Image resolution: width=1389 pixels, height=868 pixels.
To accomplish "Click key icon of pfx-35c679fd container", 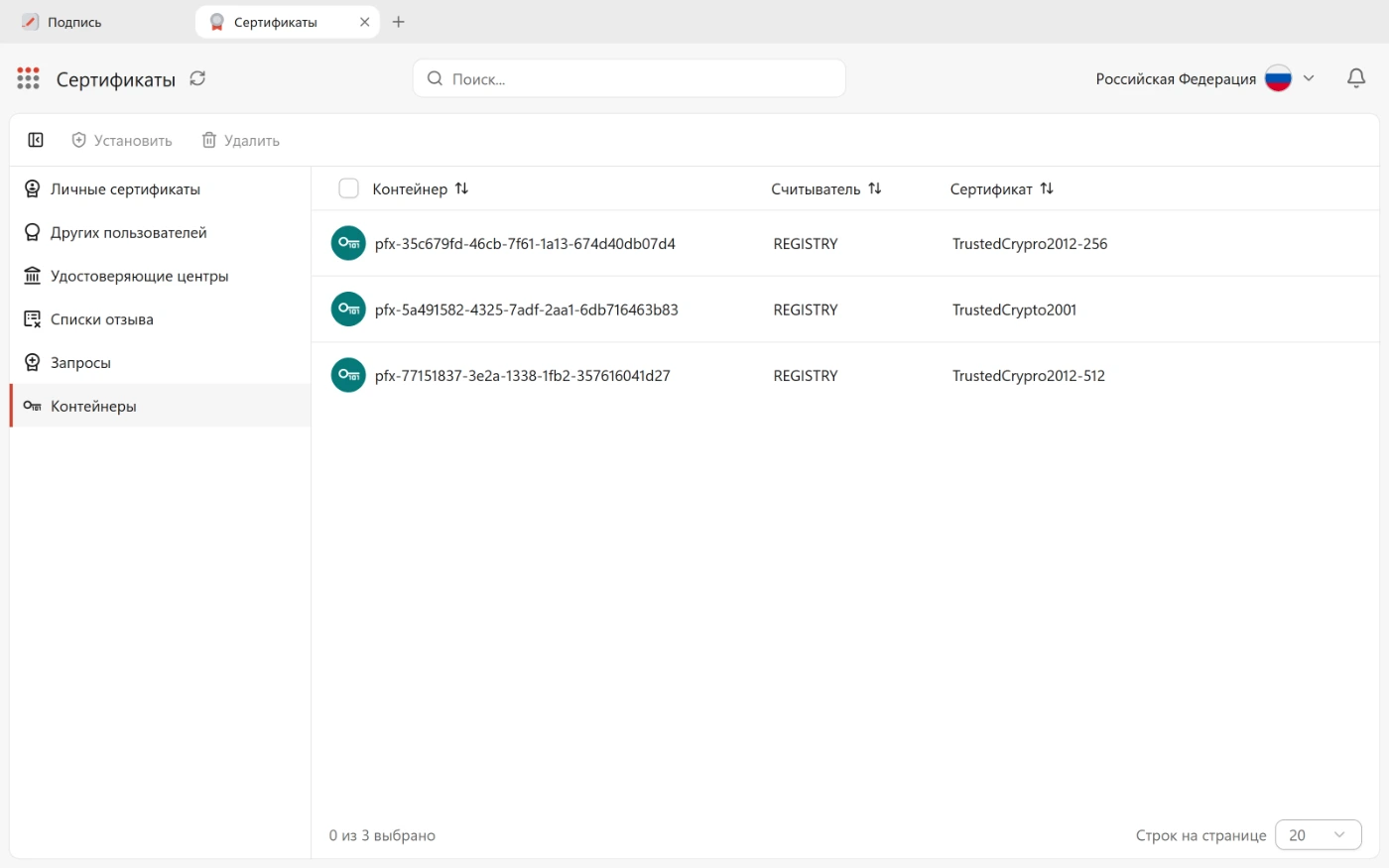I will pos(348,243).
